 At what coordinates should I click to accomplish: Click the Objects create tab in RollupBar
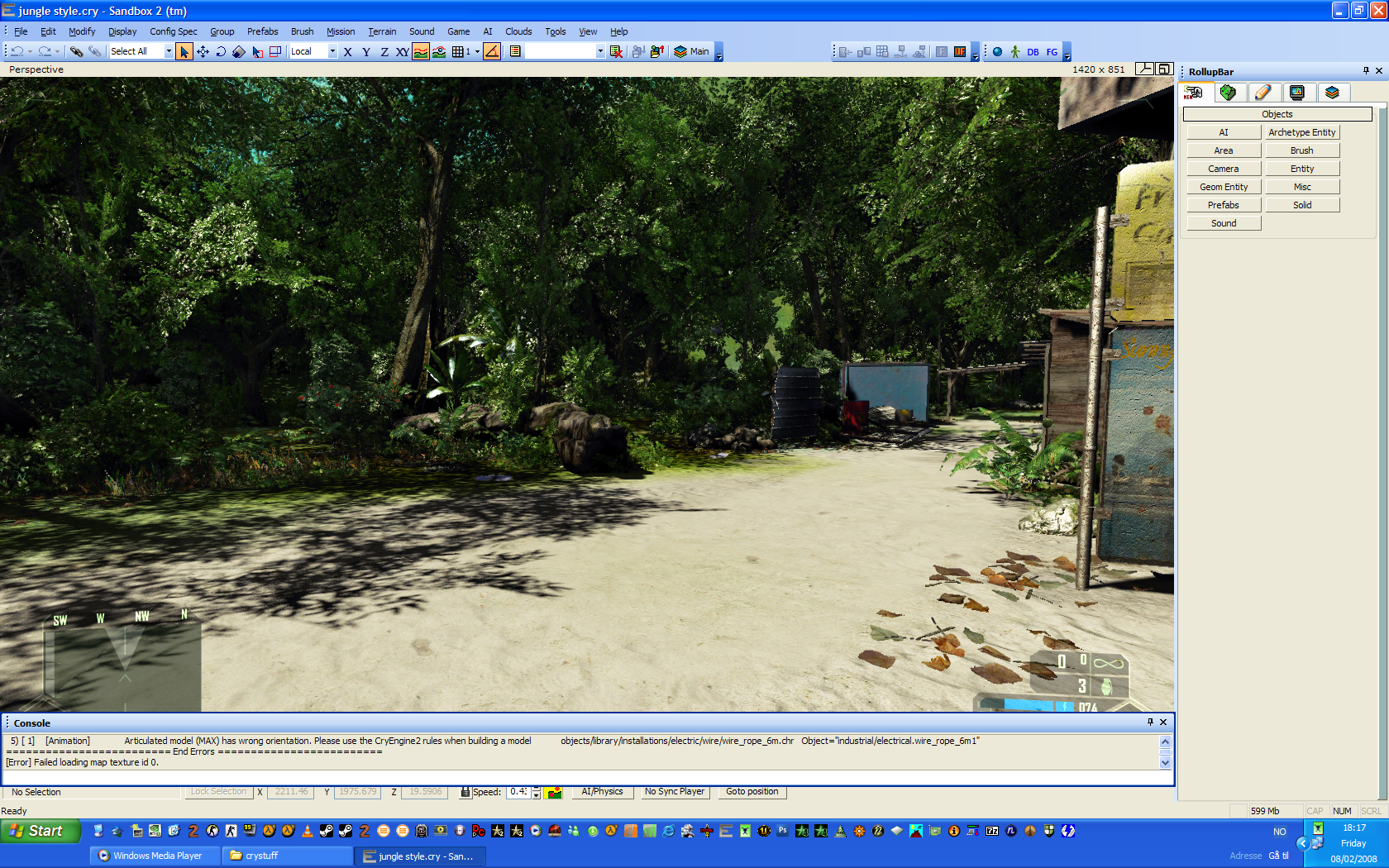pyautogui.click(x=1195, y=93)
